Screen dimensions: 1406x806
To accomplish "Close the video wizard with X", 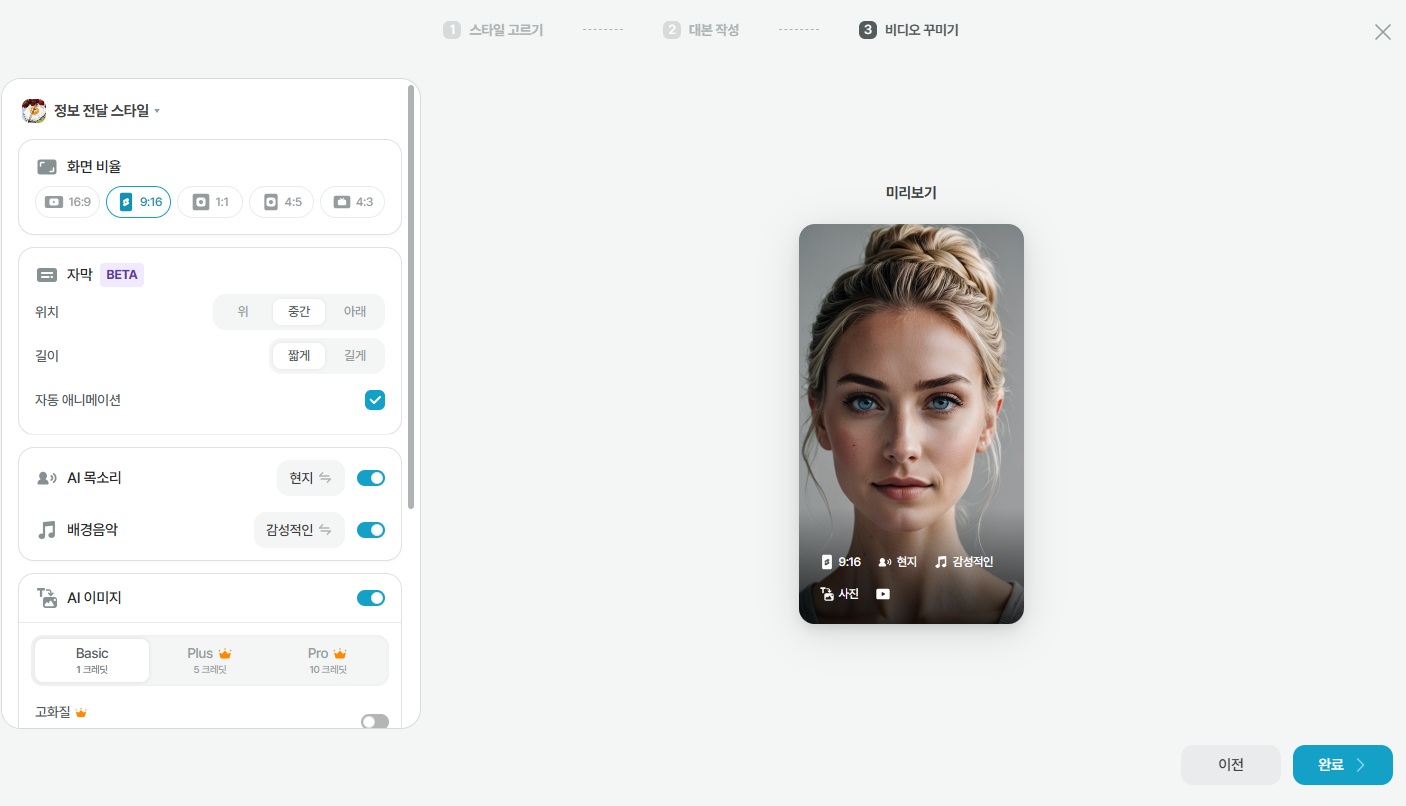I will pyautogui.click(x=1383, y=32).
